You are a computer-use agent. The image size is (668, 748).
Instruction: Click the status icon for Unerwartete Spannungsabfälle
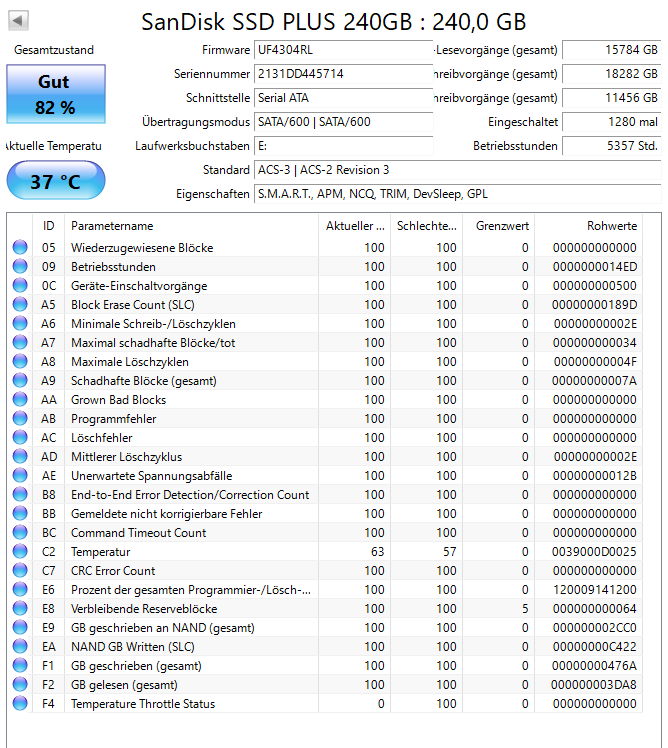[x=20, y=475]
